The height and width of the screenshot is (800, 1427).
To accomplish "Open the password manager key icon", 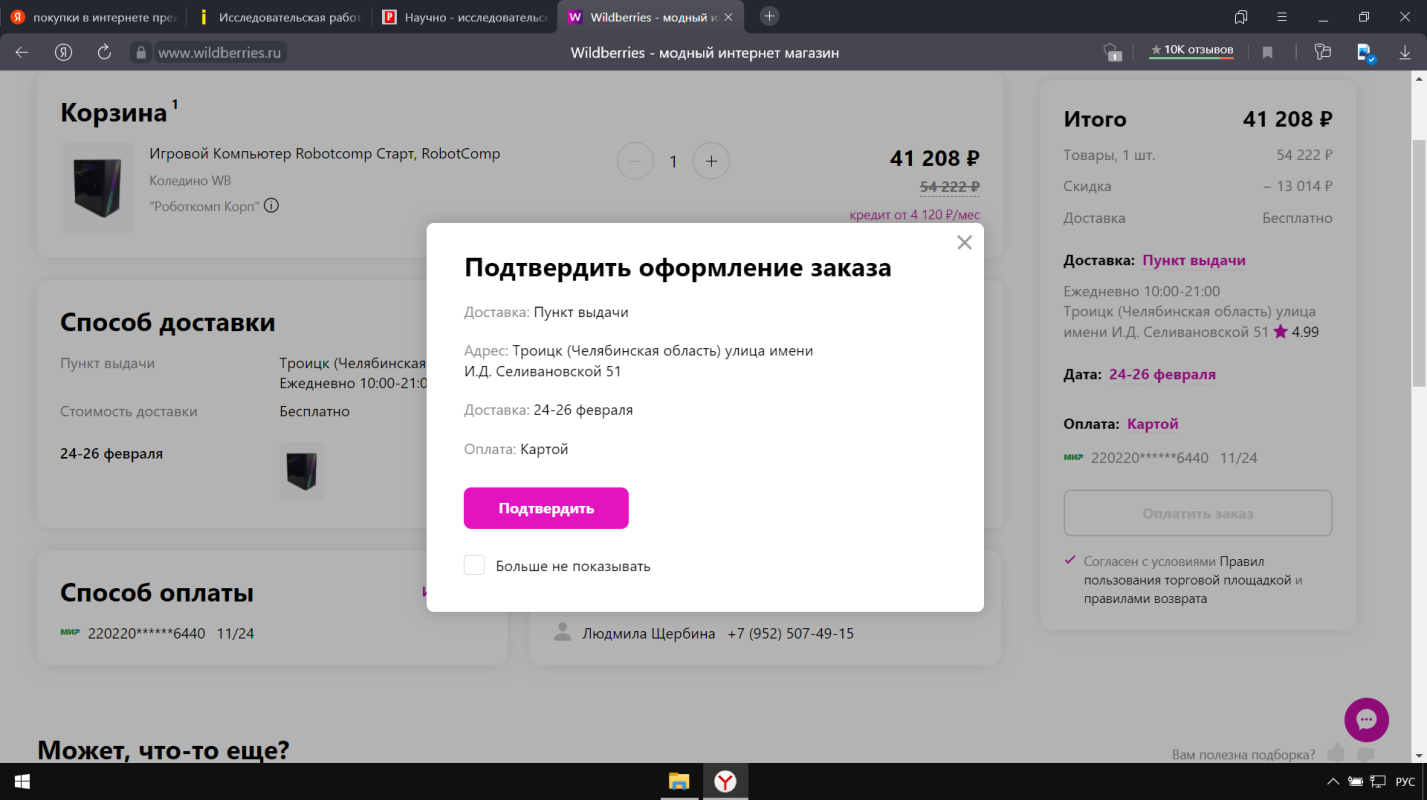I will coord(1323,53).
